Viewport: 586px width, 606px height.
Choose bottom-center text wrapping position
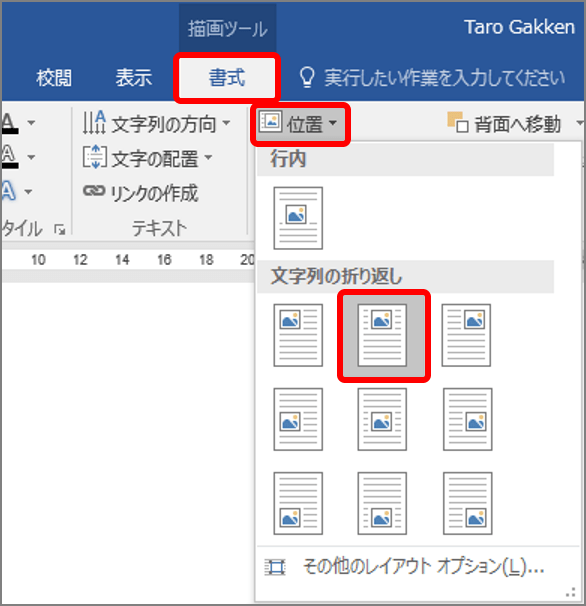pyautogui.click(x=382, y=503)
